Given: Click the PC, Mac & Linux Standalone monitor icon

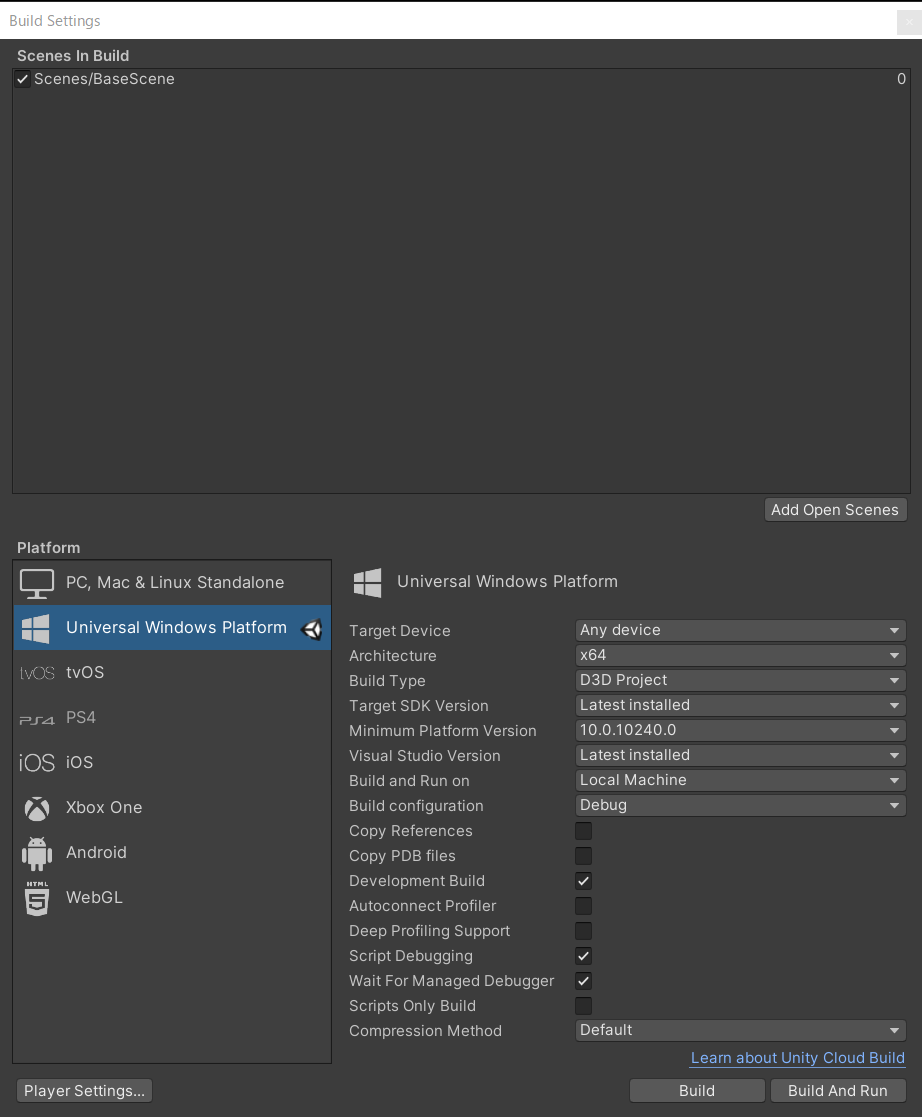Looking at the screenshot, I should [36, 583].
